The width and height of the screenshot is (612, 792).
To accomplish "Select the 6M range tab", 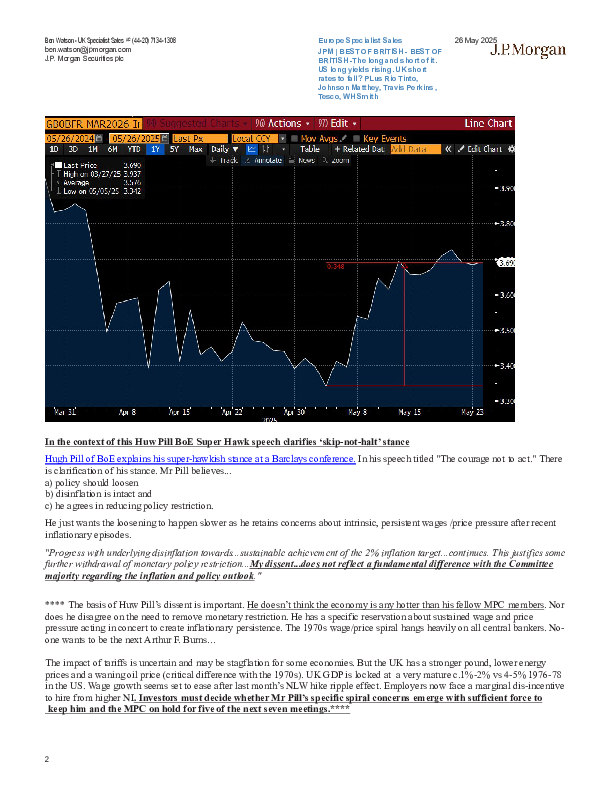I will click(x=113, y=149).
